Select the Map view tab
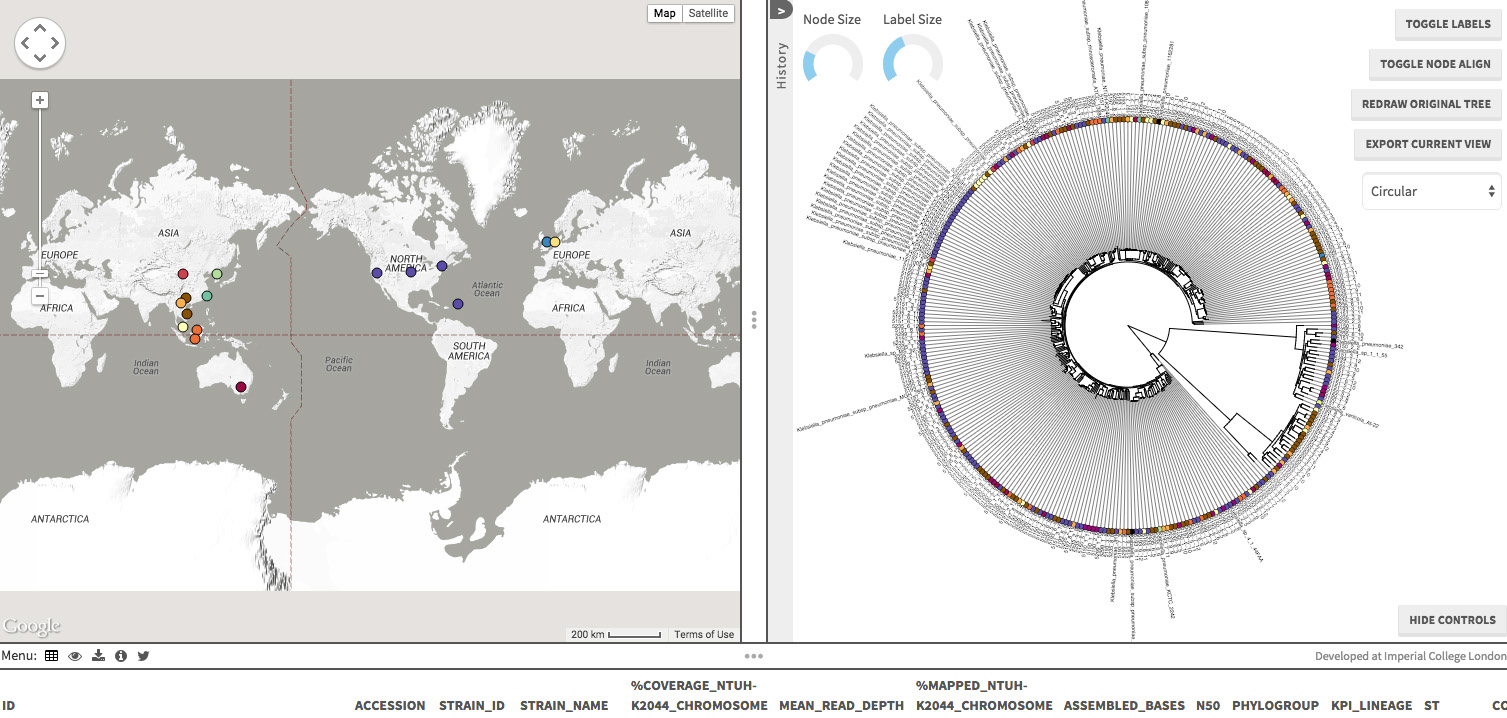 [x=664, y=13]
